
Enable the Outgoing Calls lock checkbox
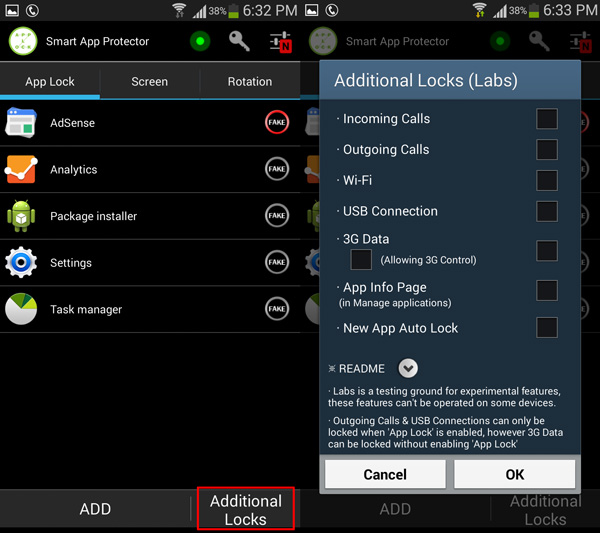coord(546,149)
